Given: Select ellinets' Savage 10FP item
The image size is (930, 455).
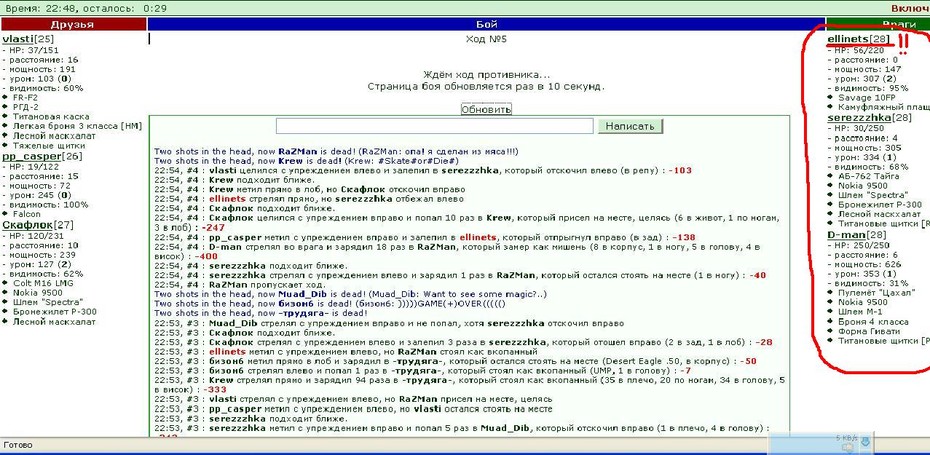Looking at the screenshot, I should (x=867, y=97).
